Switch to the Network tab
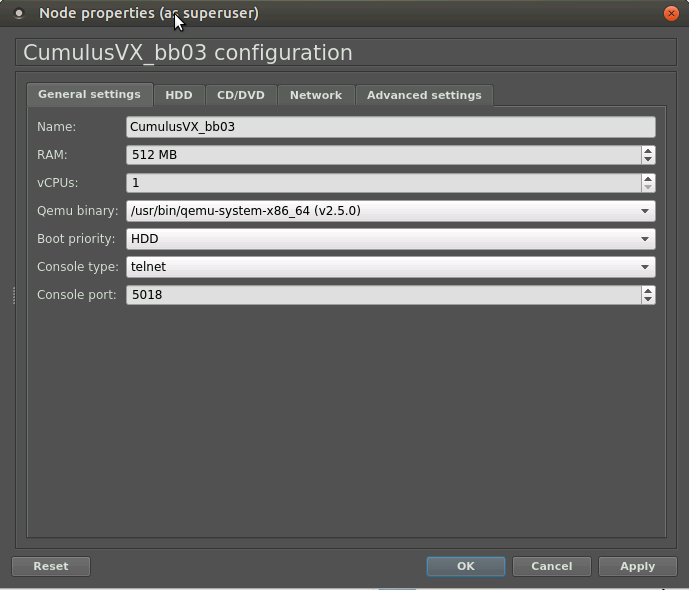Viewport: 689px width, 590px height. coord(316,95)
